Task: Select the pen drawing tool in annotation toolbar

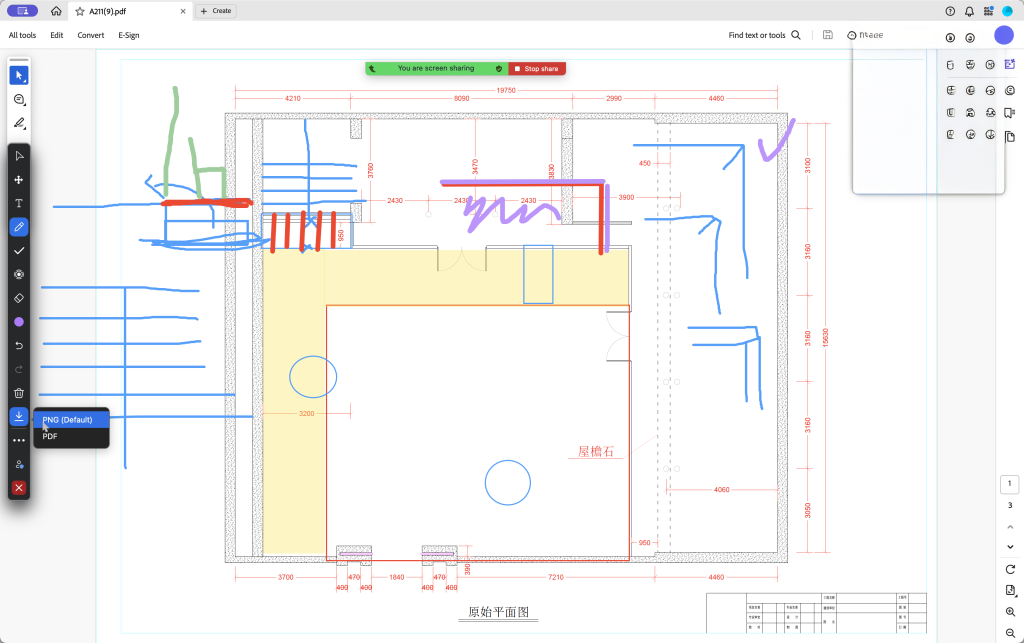Action: (x=19, y=227)
